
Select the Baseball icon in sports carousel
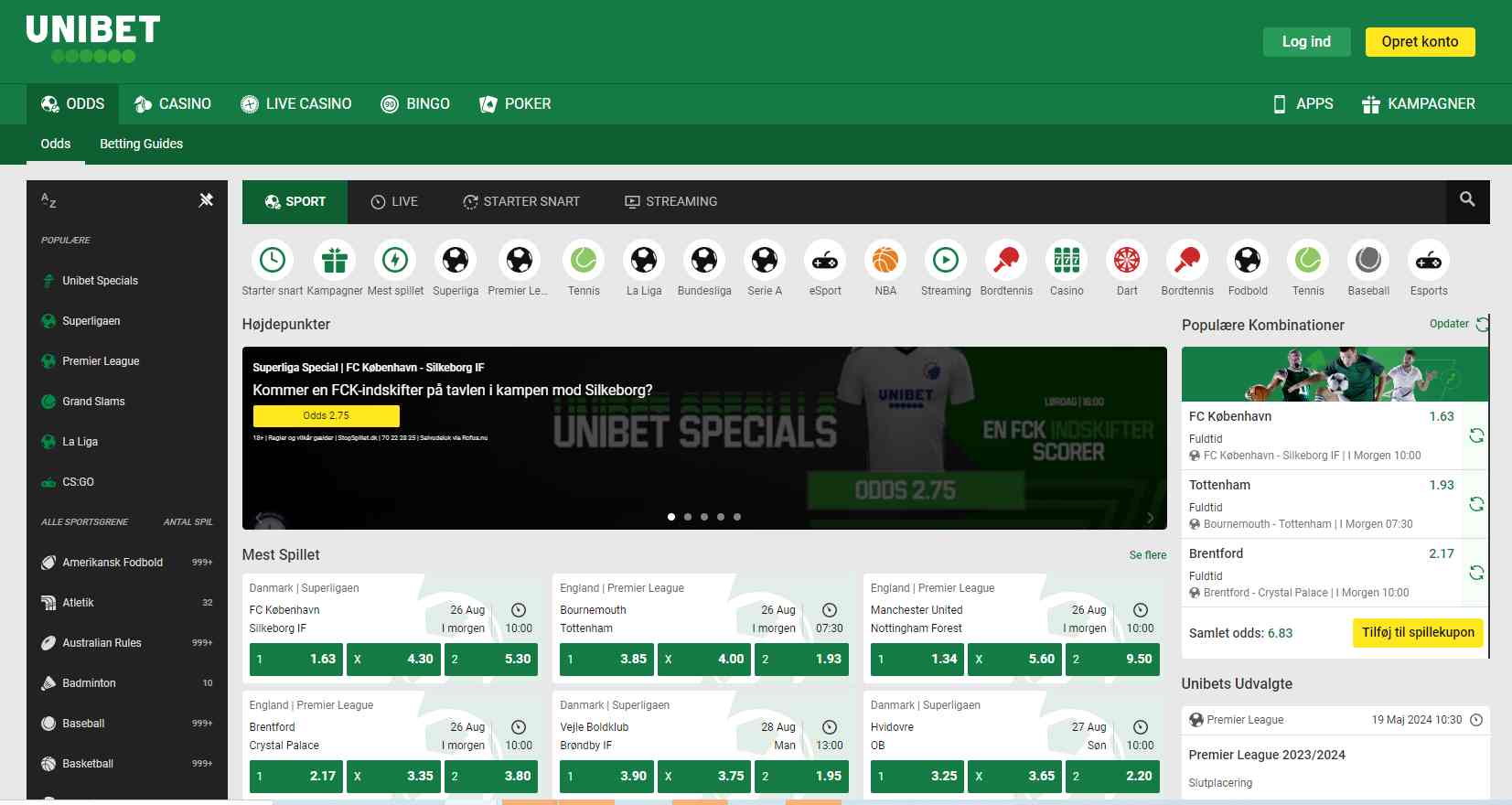click(x=1368, y=260)
